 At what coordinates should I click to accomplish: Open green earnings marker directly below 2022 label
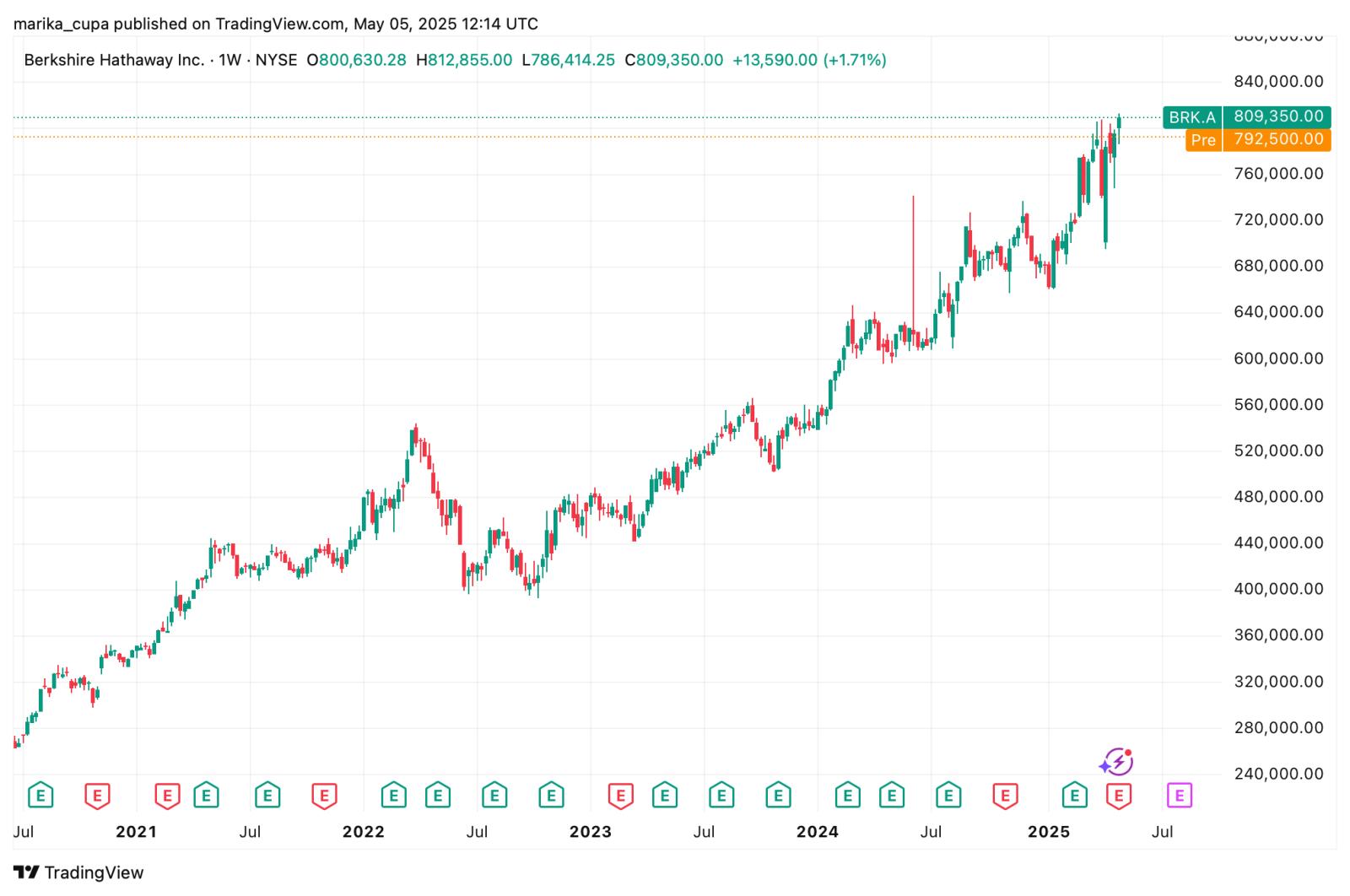[393, 795]
